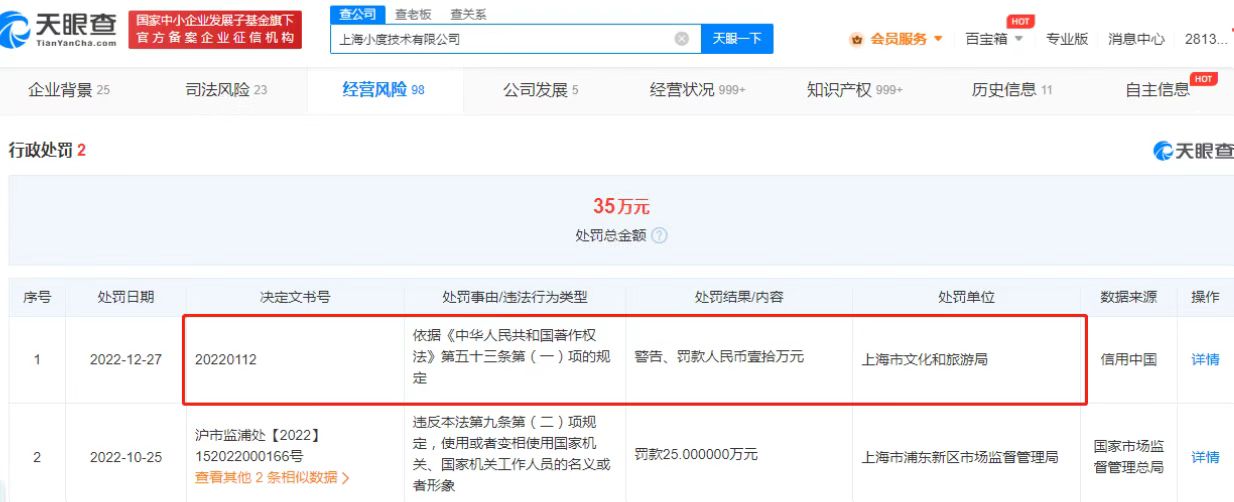Click the 天眼一下 search button
This screenshot has height=502, width=1234.
point(737,39)
